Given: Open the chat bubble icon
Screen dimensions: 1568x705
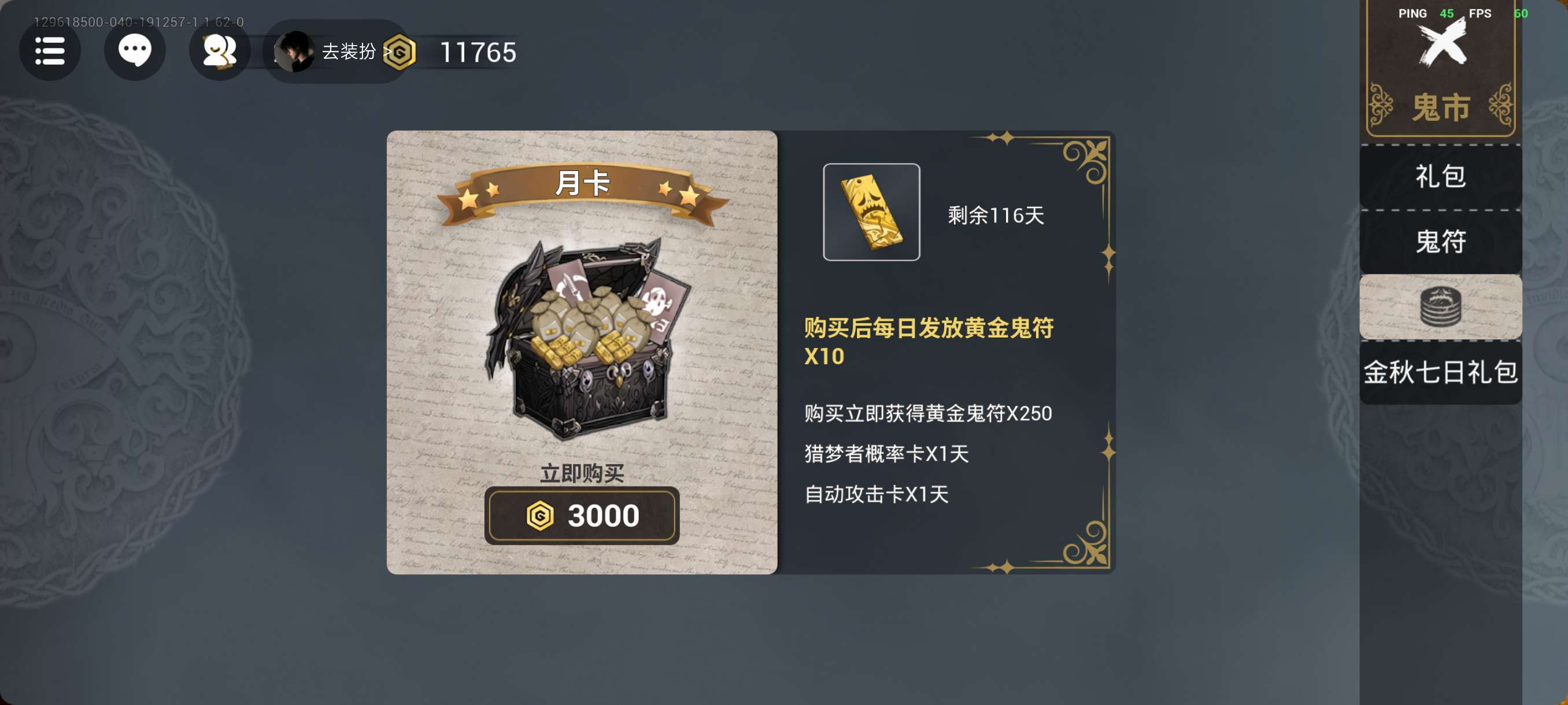Looking at the screenshot, I should tap(135, 51).
